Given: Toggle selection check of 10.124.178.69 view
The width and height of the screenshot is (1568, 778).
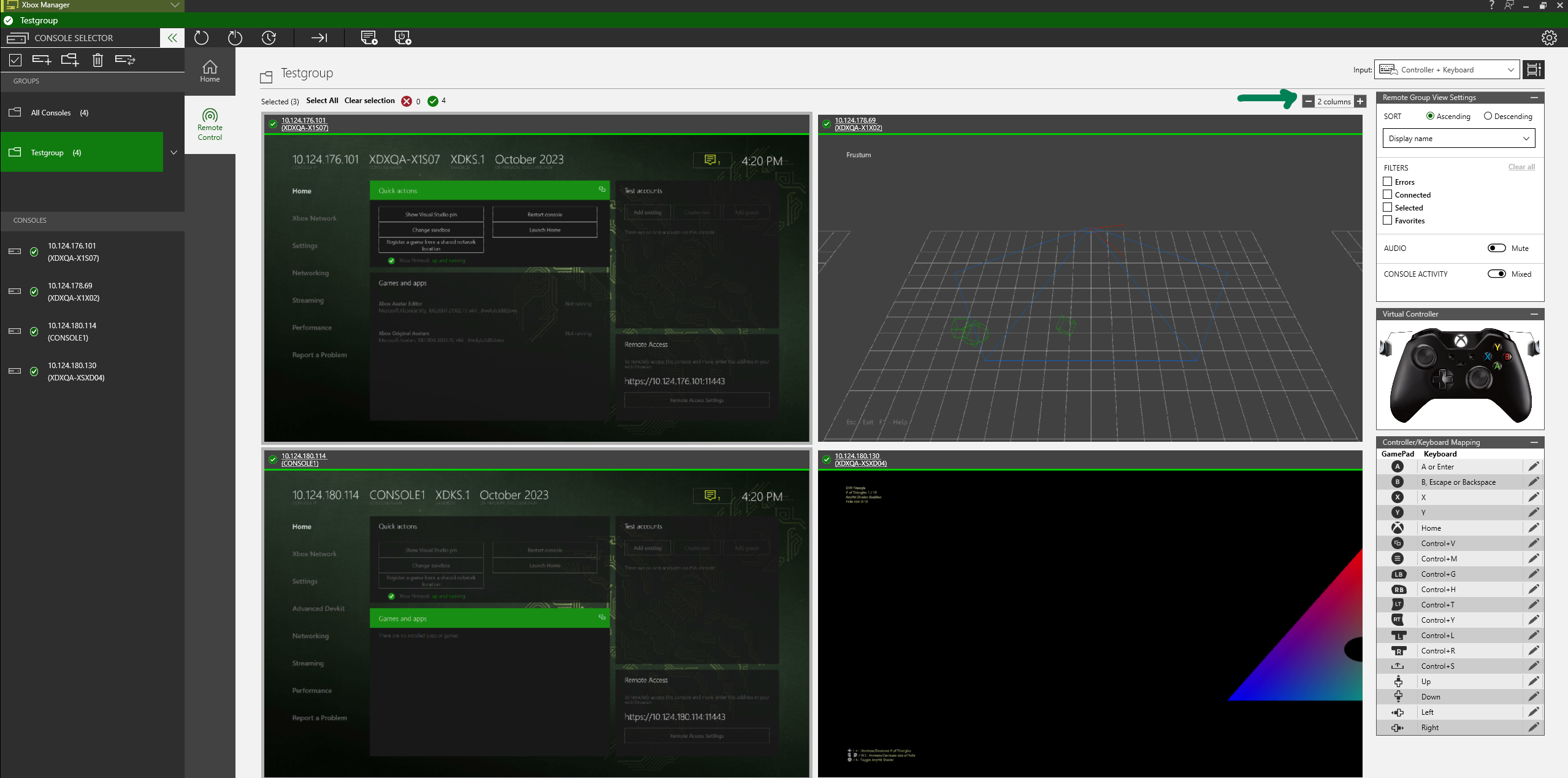Looking at the screenshot, I should [826, 124].
